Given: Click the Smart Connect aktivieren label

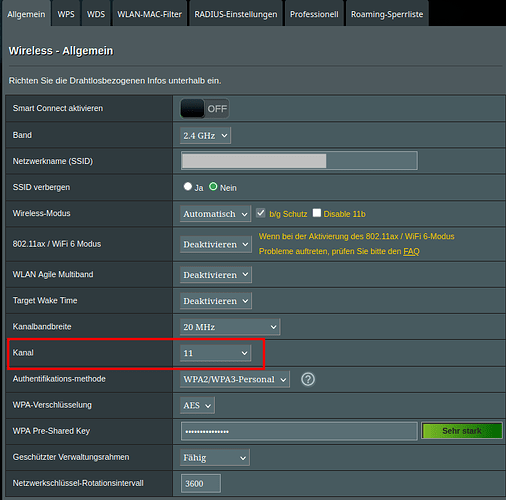Looking at the screenshot, I should pyautogui.click(x=58, y=108).
